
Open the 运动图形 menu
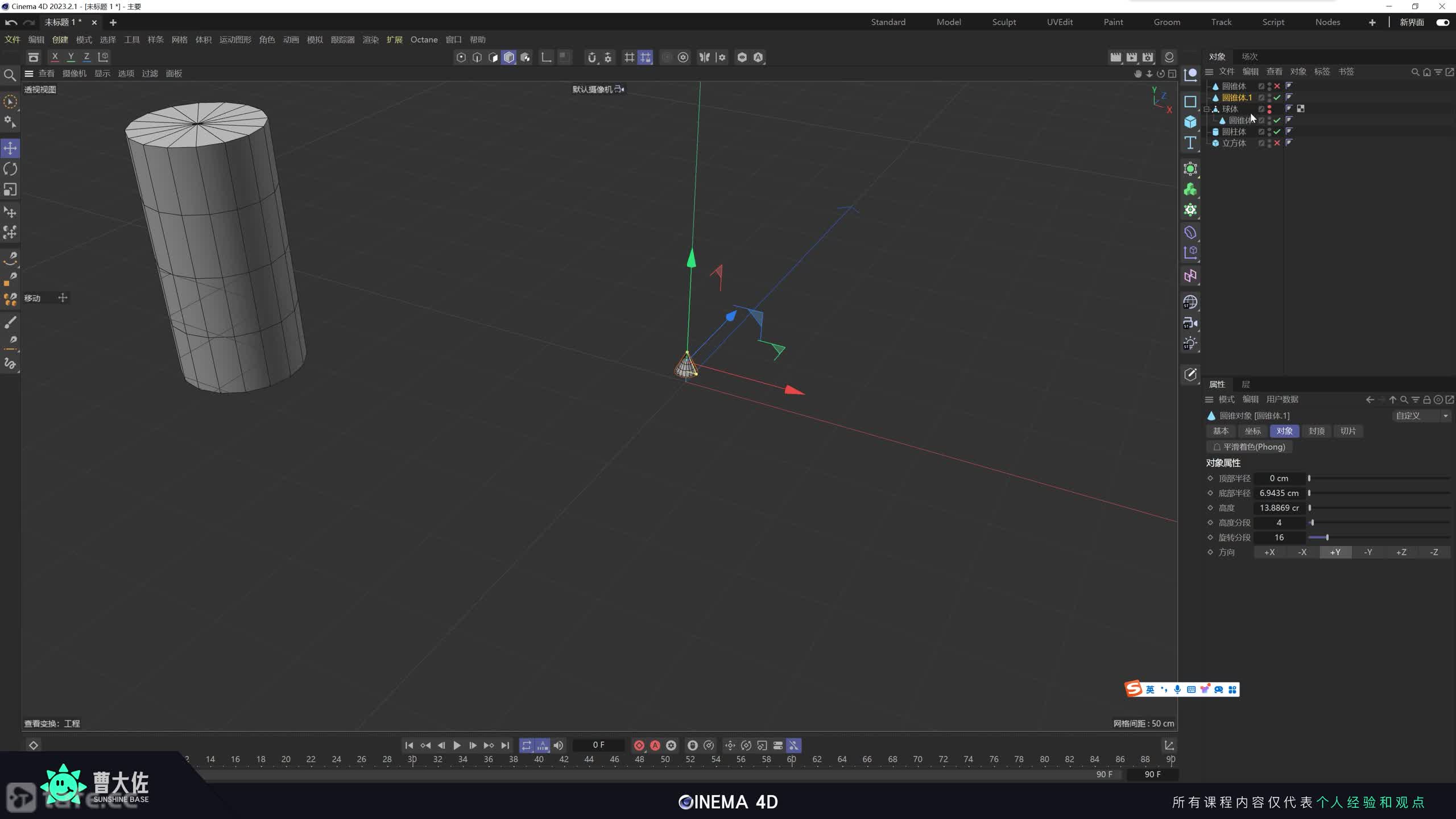coord(235,40)
